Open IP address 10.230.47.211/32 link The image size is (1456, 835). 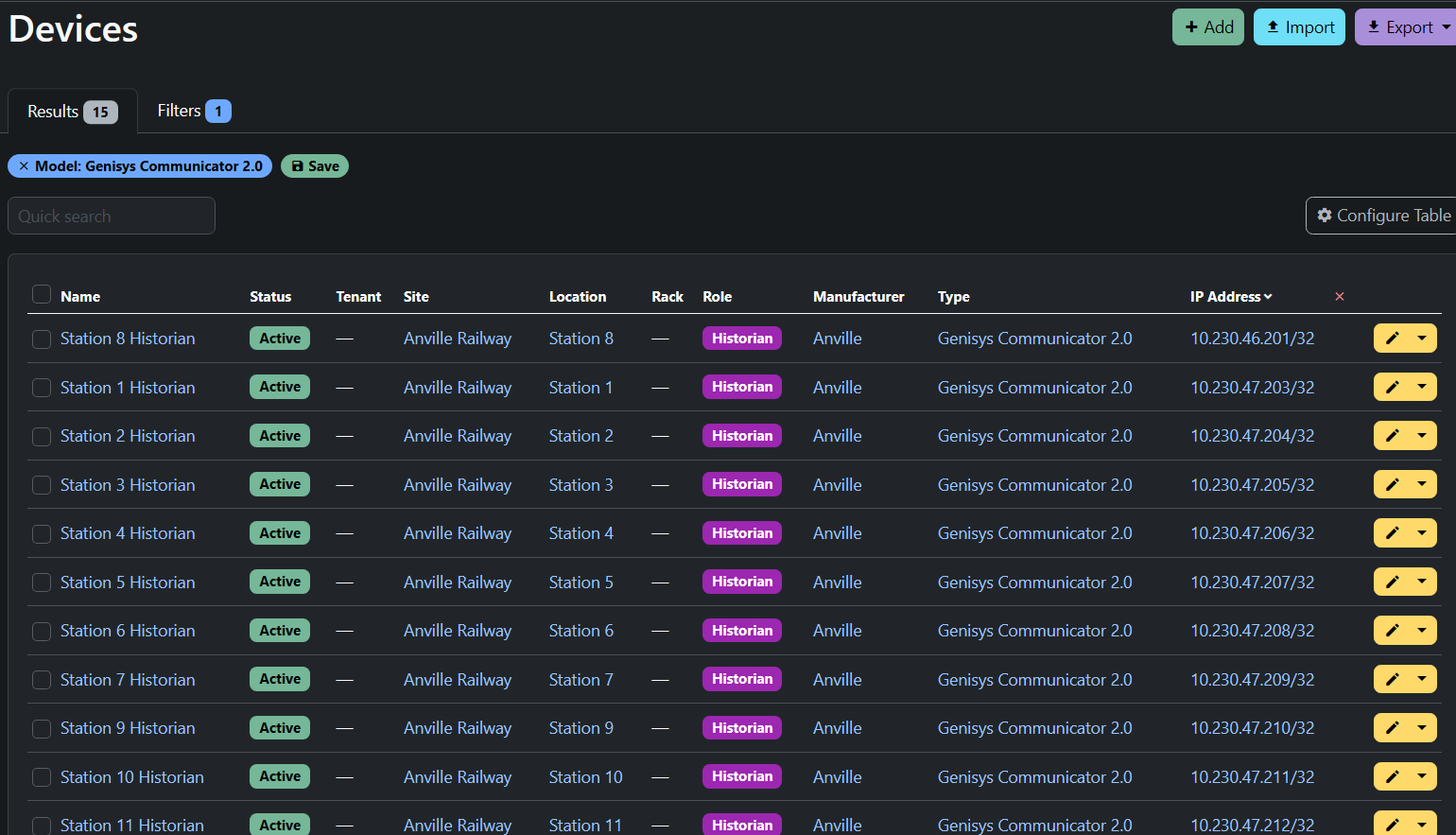(1252, 777)
